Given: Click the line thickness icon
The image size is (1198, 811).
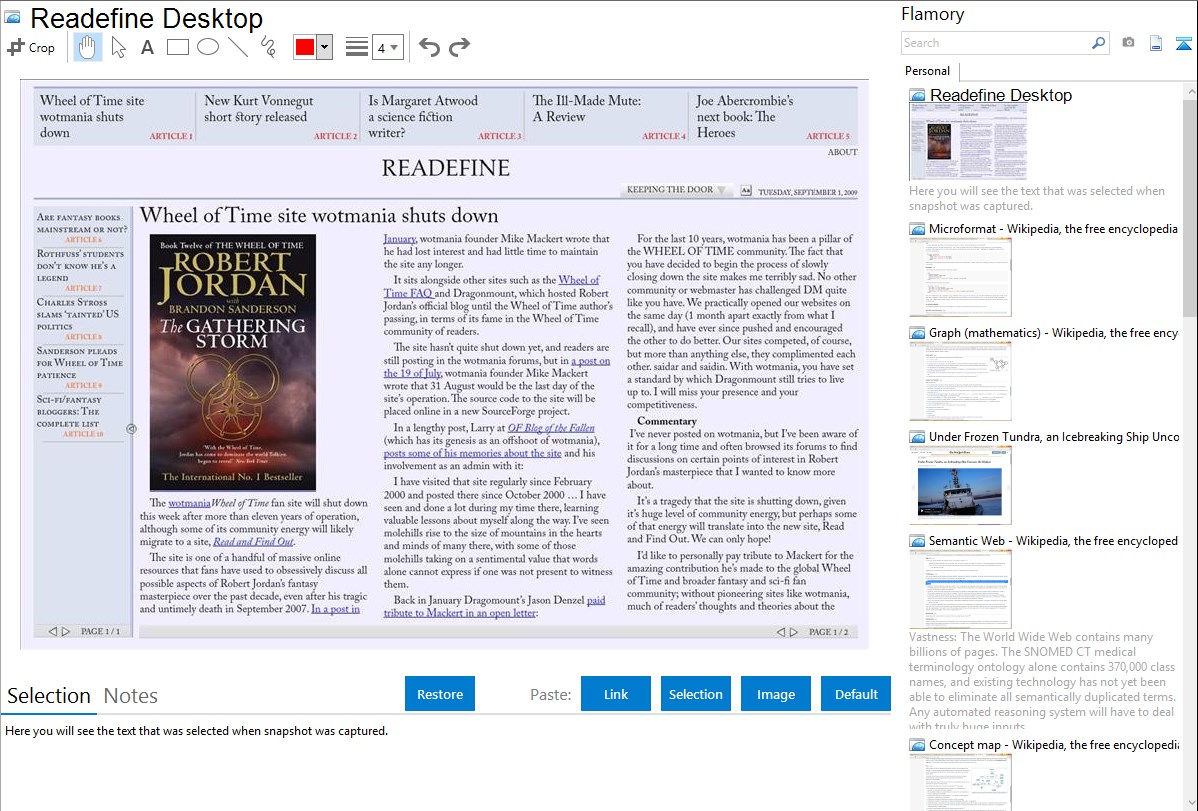Looking at the screenshot, I should click(x=356, y=47).
